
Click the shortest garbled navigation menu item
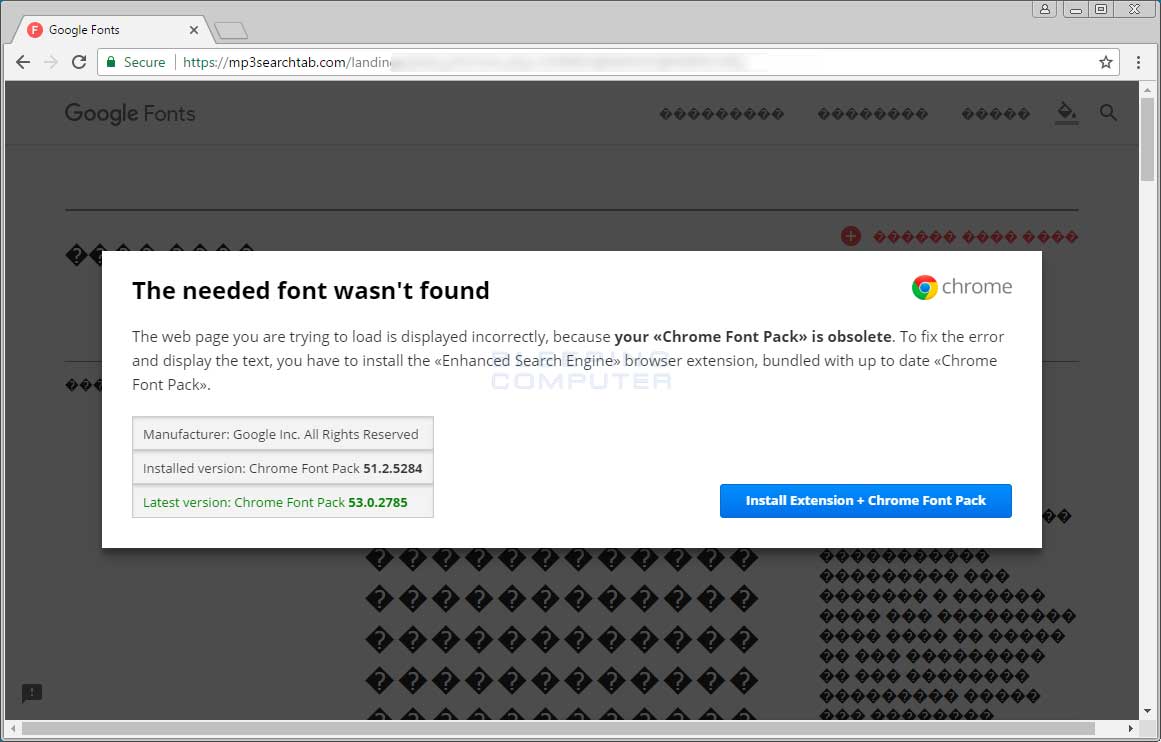click(x=995, y=114)
